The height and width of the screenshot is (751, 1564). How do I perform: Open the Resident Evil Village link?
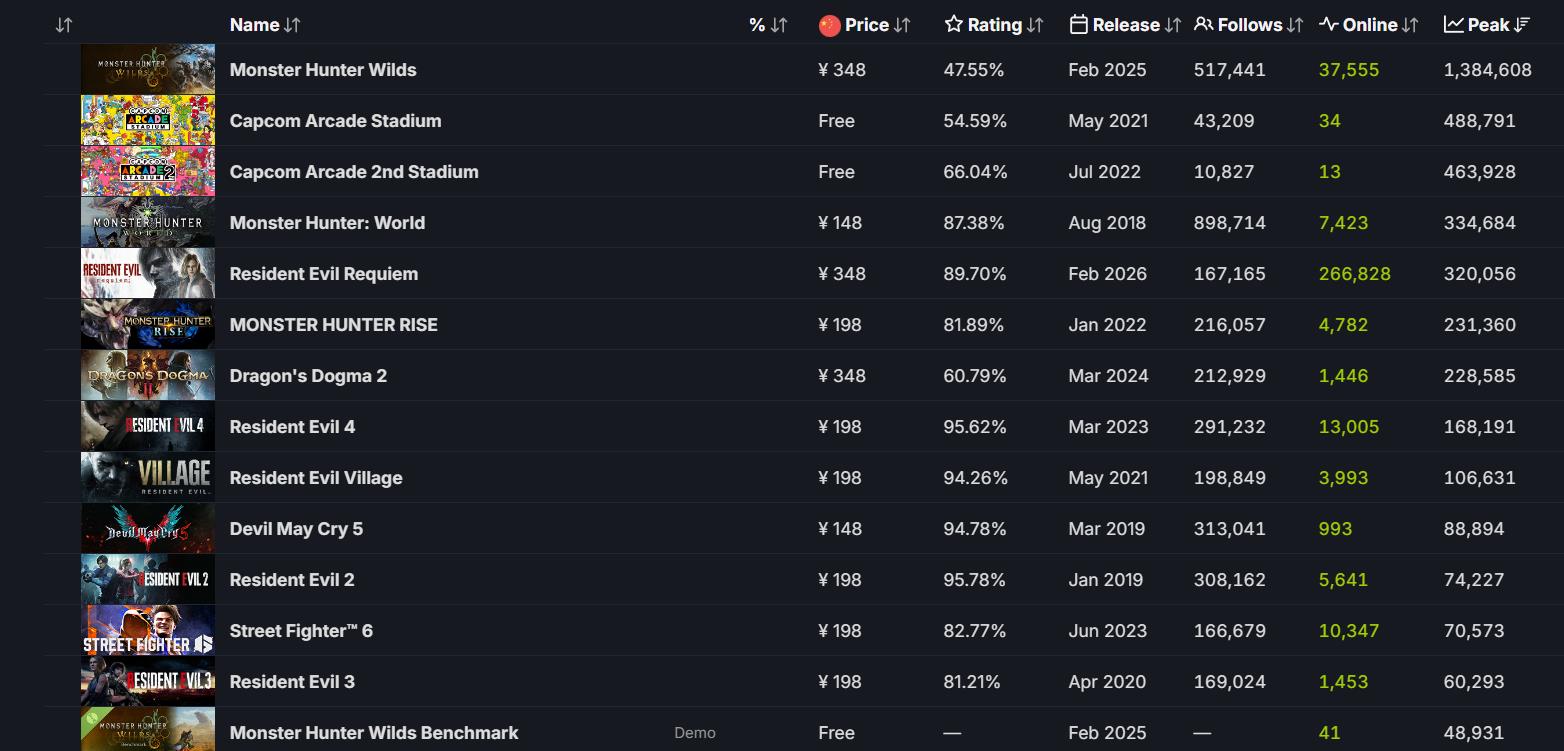[x=316, y=478]
